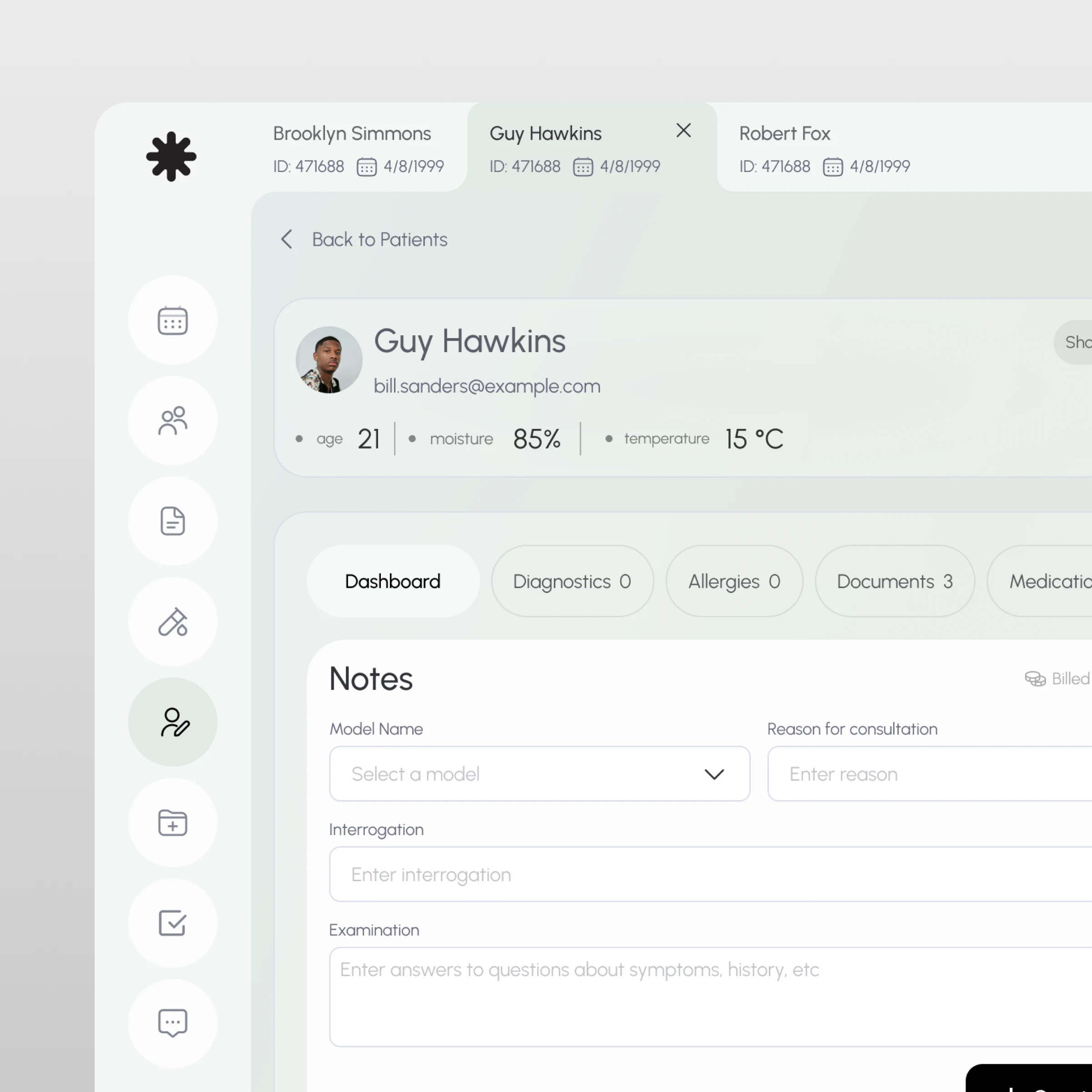This screenshot has height=1092, width=1092.
Task: Open the Diagnostics 0 tab
Action: pos(572,581)
